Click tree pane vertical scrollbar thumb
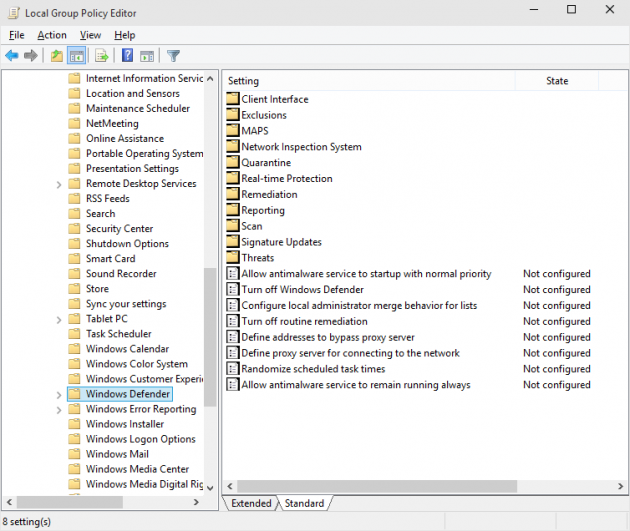The height and width of the screenshot is (531, 630). 210,337
